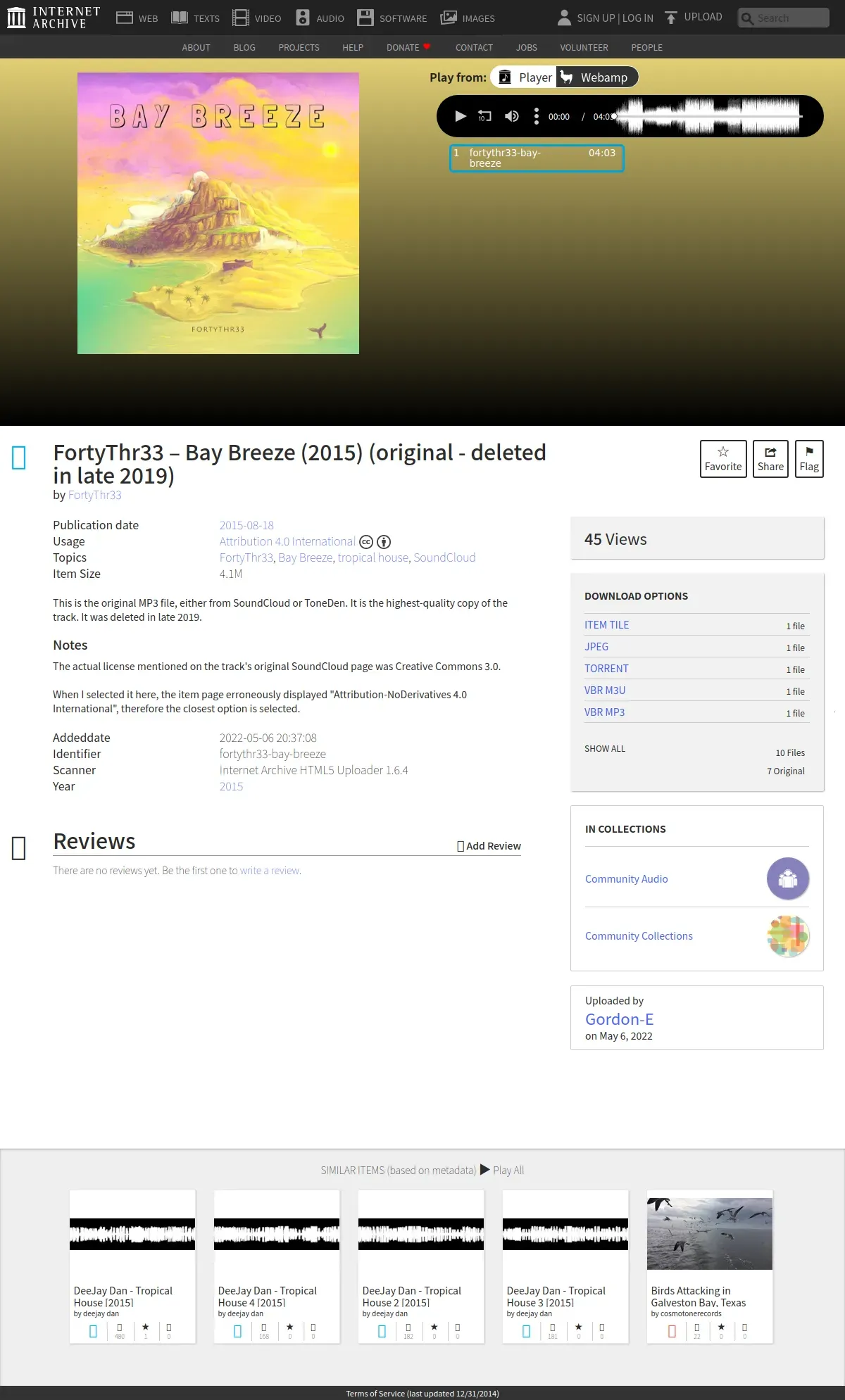Expand SHOW ALL download files
Screen dimensions: 845x1400
click(x=605, y=749)
